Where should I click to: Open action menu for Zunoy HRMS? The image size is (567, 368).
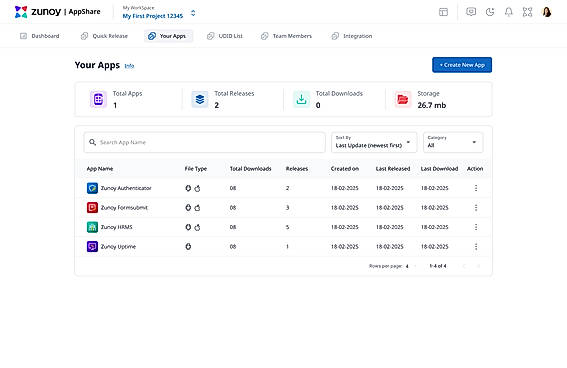point(476,227)
